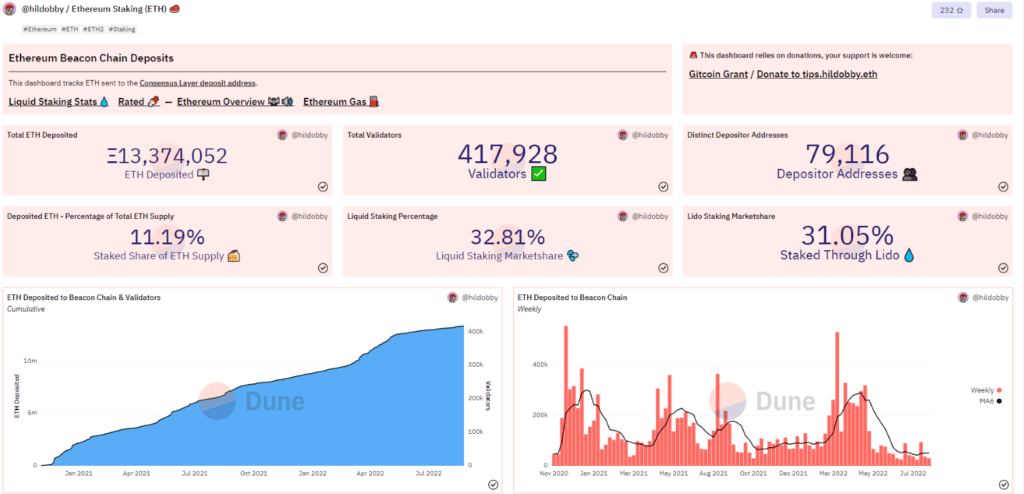
Task: Open the Gitcoin Grant link
Action: click(718, 74)
